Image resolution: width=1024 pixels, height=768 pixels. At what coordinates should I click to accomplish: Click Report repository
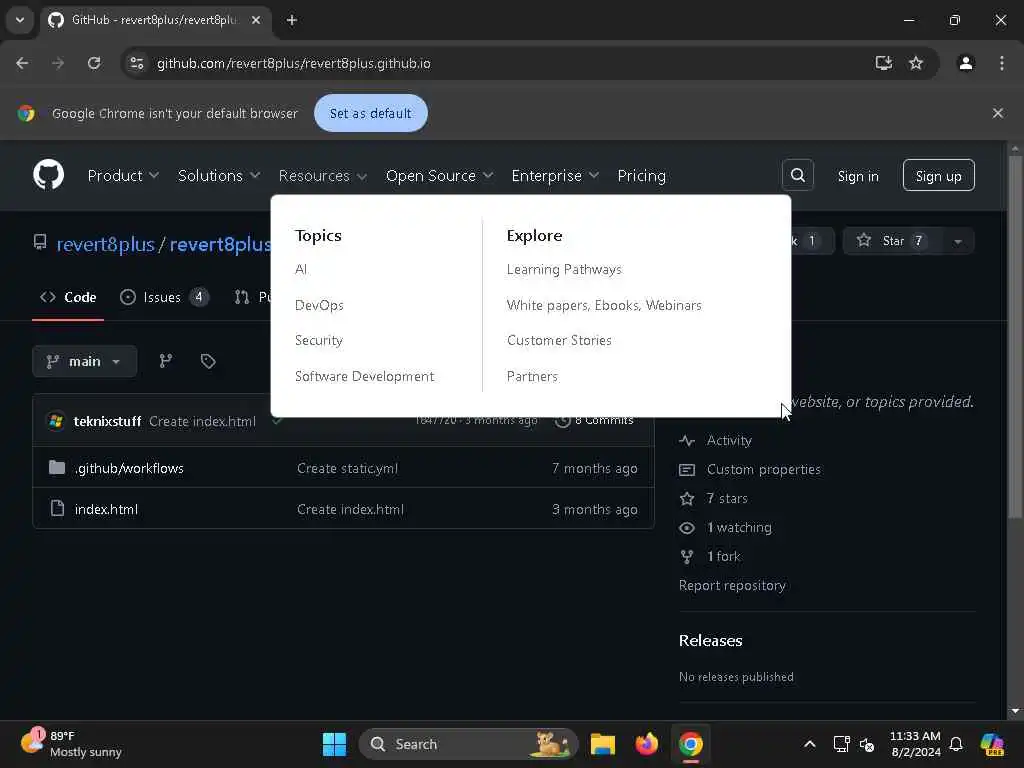tap(732, 585)
